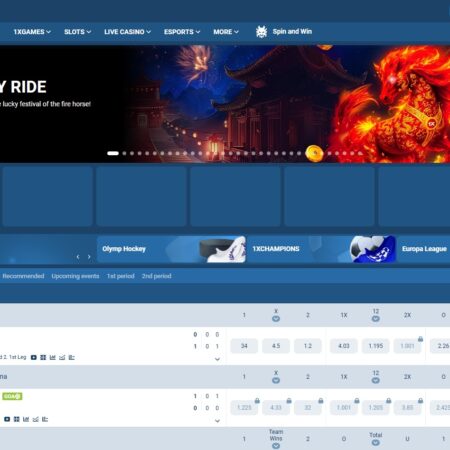This screenshot has width=450, height=450.
Task: Expand the X market dropdown in the top header
Action: 276,319
